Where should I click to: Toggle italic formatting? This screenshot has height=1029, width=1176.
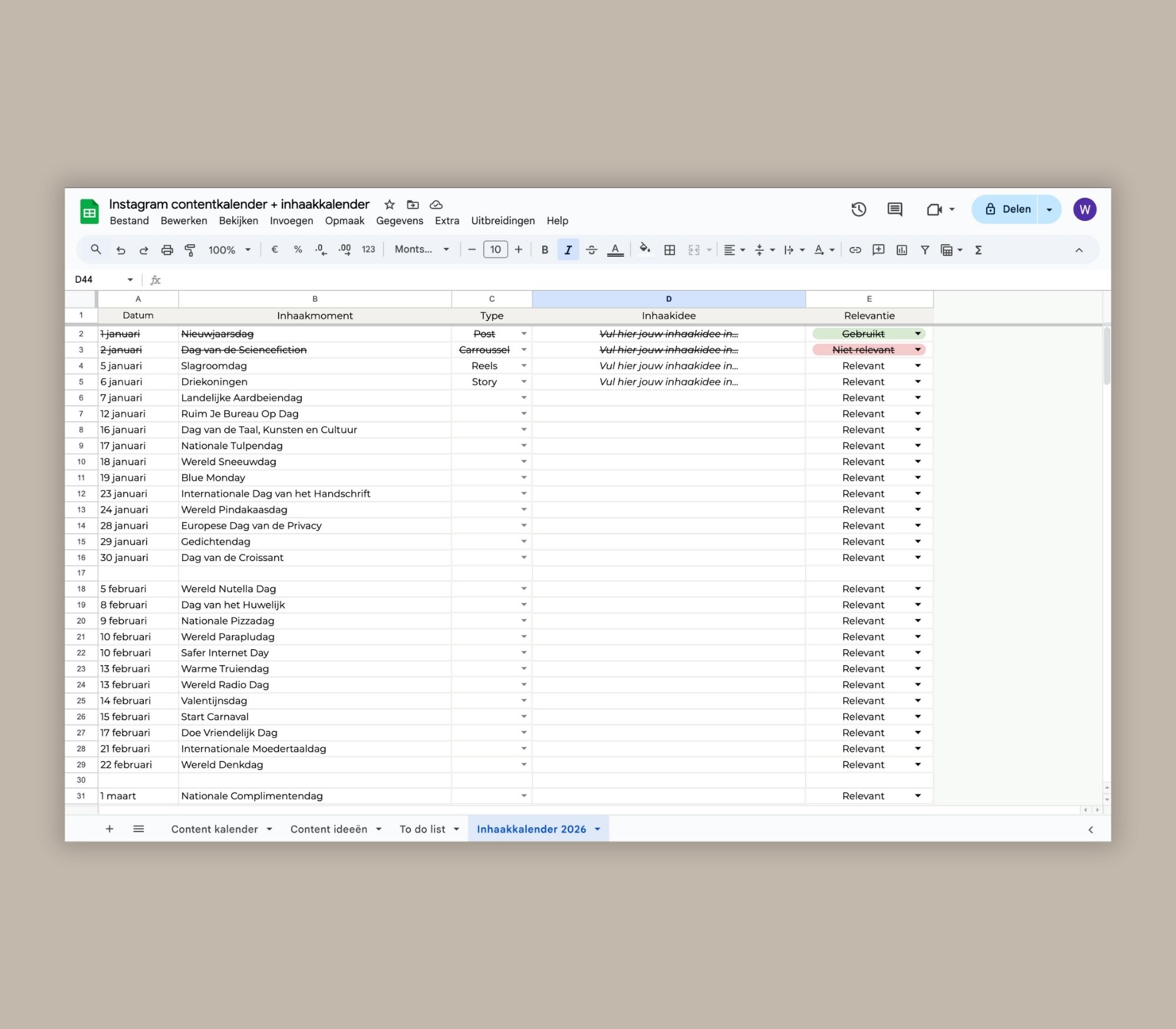(x=568, y=250)
